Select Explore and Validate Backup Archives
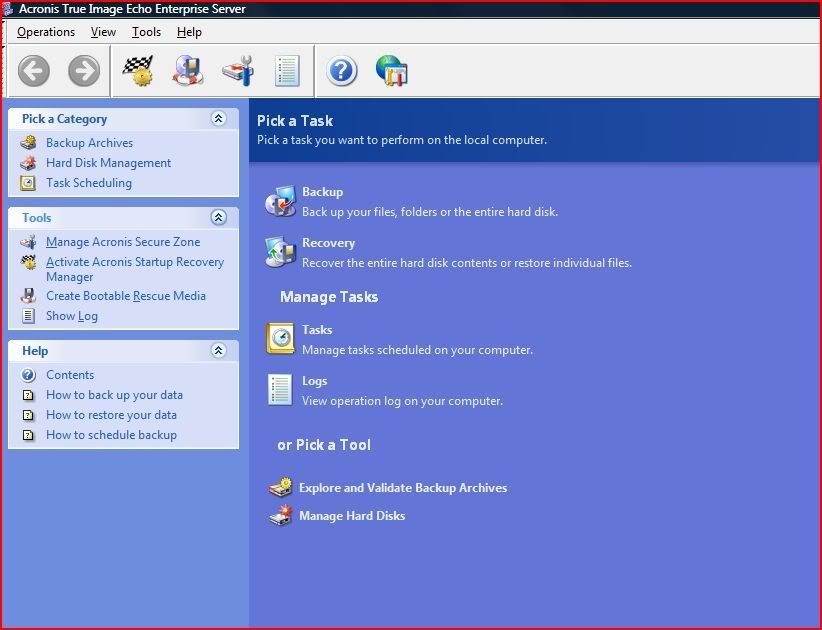Image resolution: width=822 pixels, height=630 pixels. pyautogui.click(x=402, y=488)
